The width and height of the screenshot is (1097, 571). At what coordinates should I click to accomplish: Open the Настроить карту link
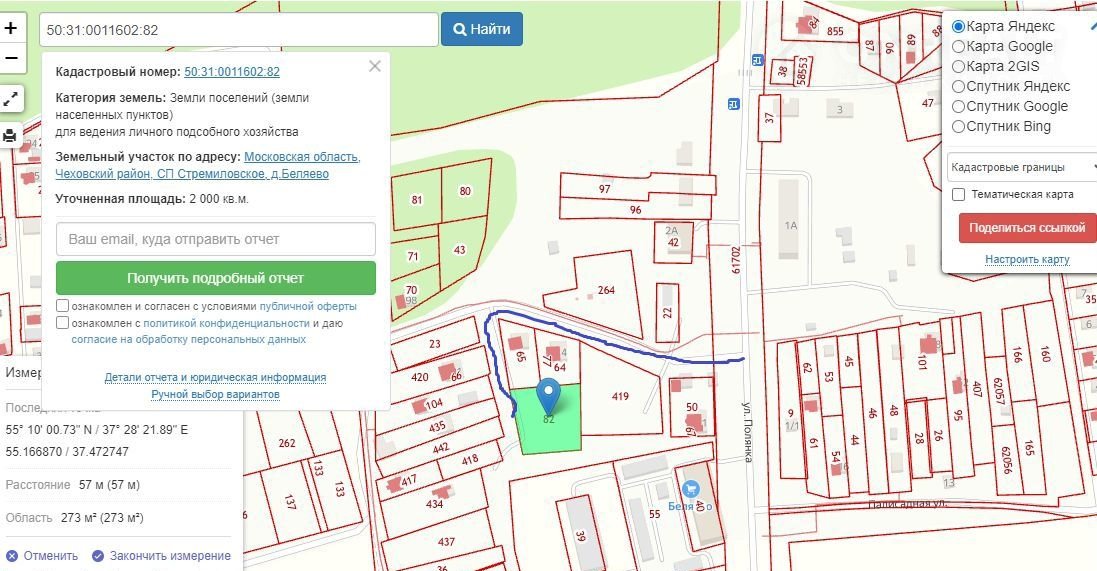coord(1027,260)
